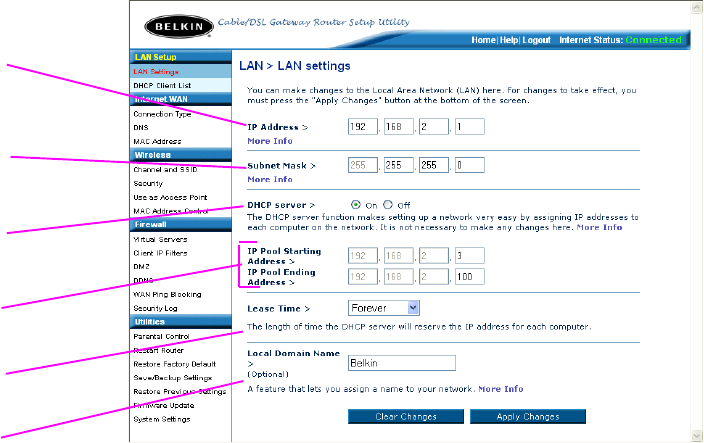Open System Settings page

coord(162,419)
